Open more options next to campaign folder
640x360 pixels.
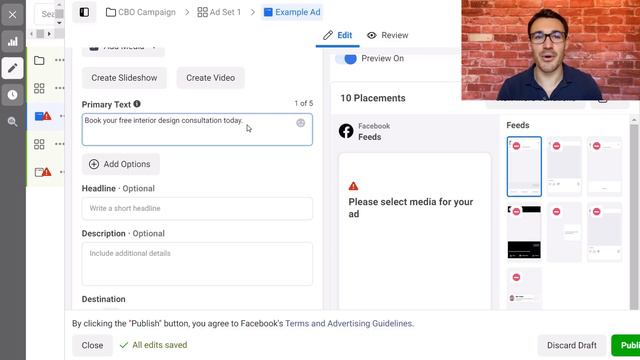point(60,60)
